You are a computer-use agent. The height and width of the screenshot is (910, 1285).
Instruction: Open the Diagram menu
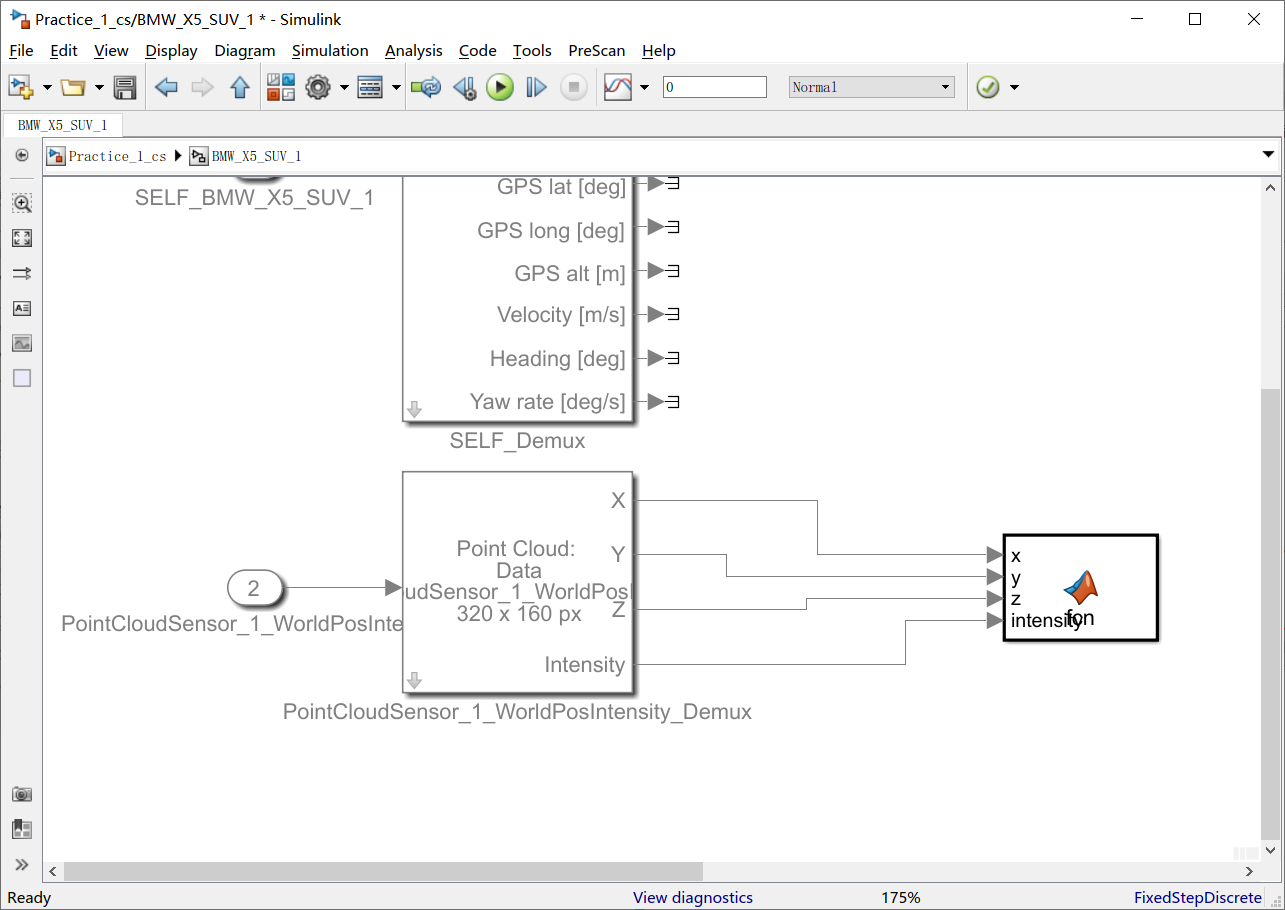point(245,50)
